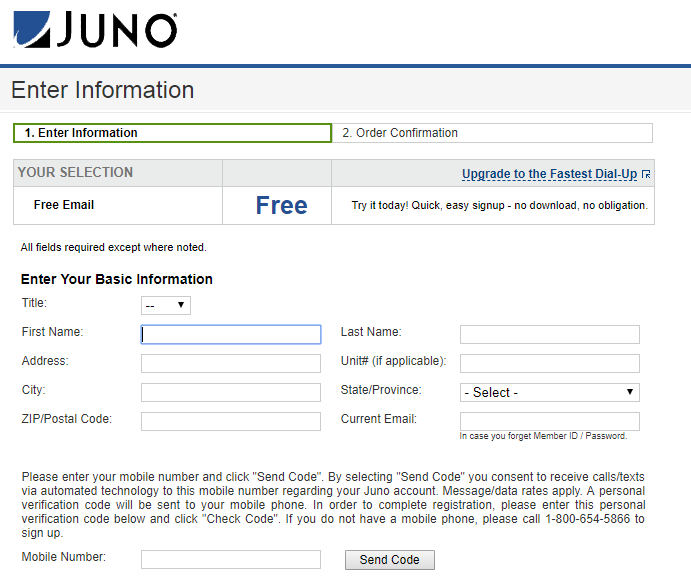The width and height of the screenshot is (691, 577).
Task: Click the Current Email field
Action: coord(550,421)
